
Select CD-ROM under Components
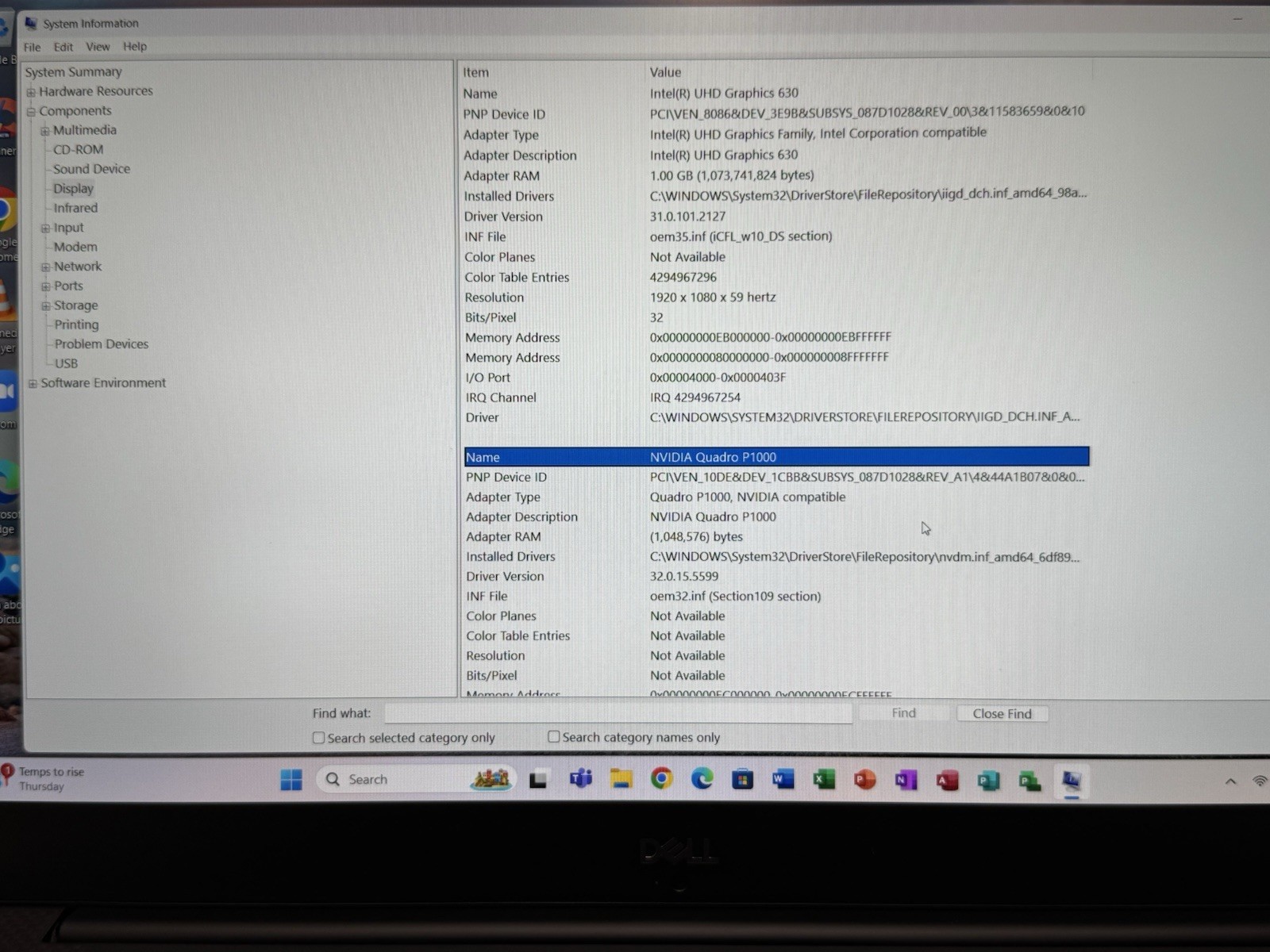tap(78, 150)
